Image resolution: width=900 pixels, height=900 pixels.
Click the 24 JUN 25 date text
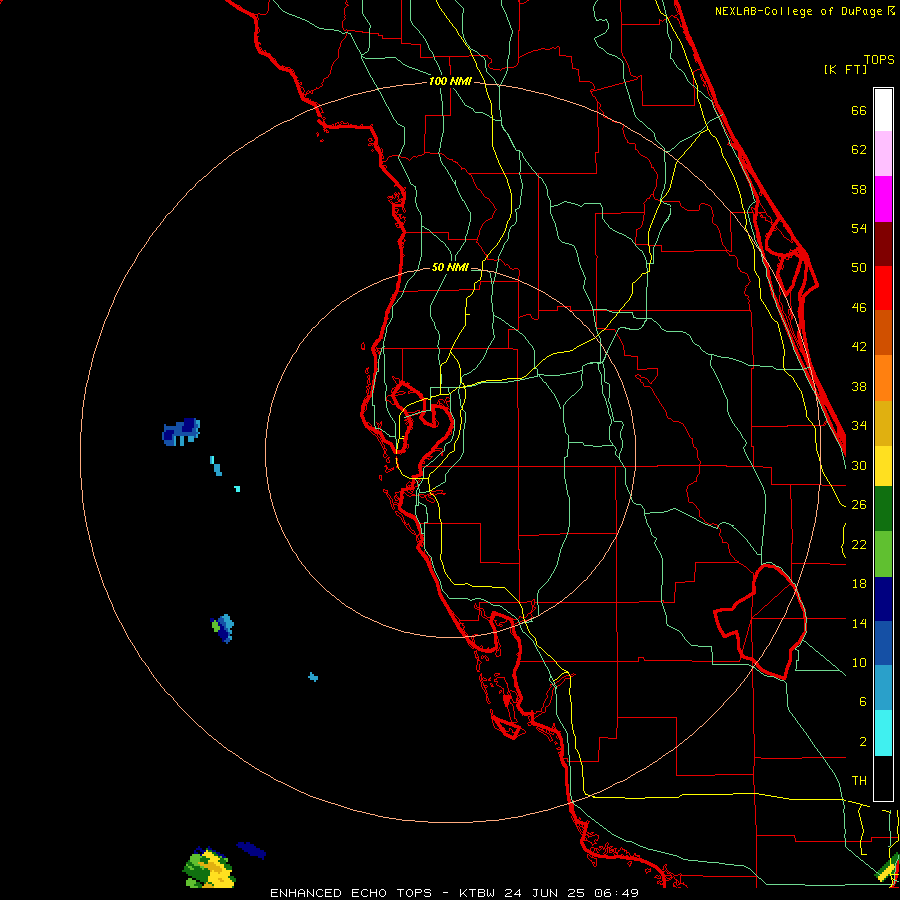544,893
